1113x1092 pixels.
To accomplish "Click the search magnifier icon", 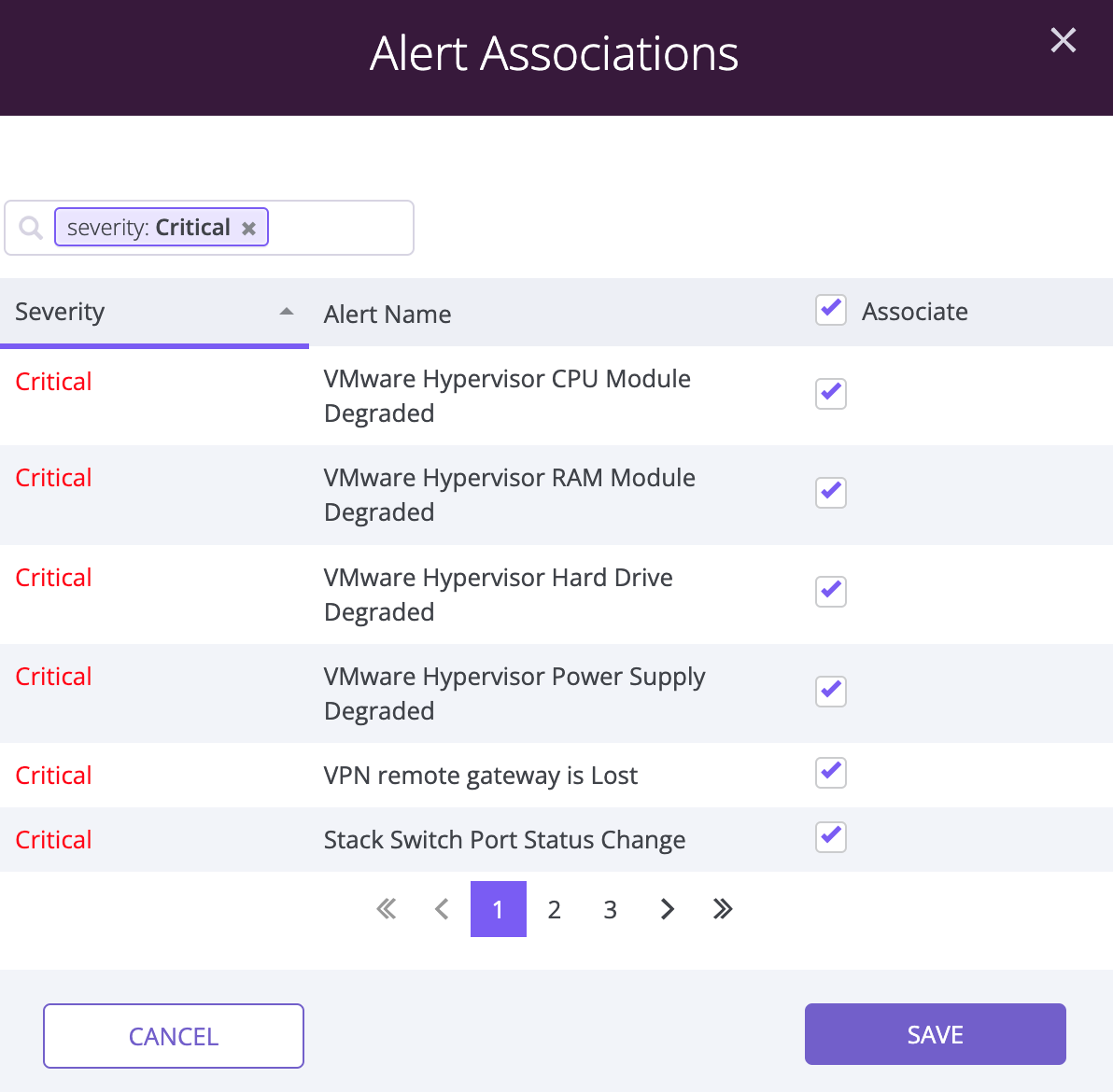I will click(x=31, y=228).
